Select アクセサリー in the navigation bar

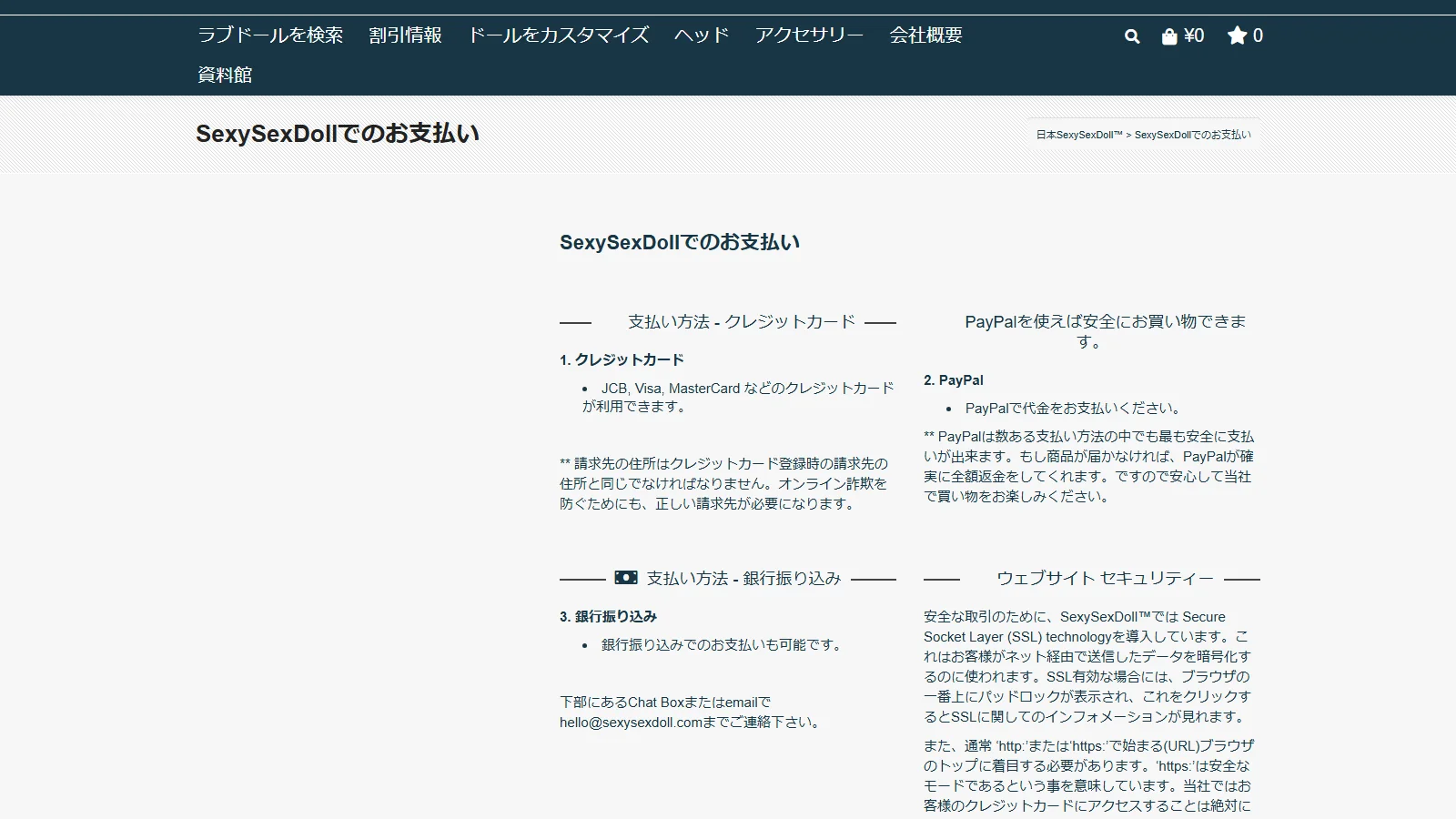tap(809, 35)
